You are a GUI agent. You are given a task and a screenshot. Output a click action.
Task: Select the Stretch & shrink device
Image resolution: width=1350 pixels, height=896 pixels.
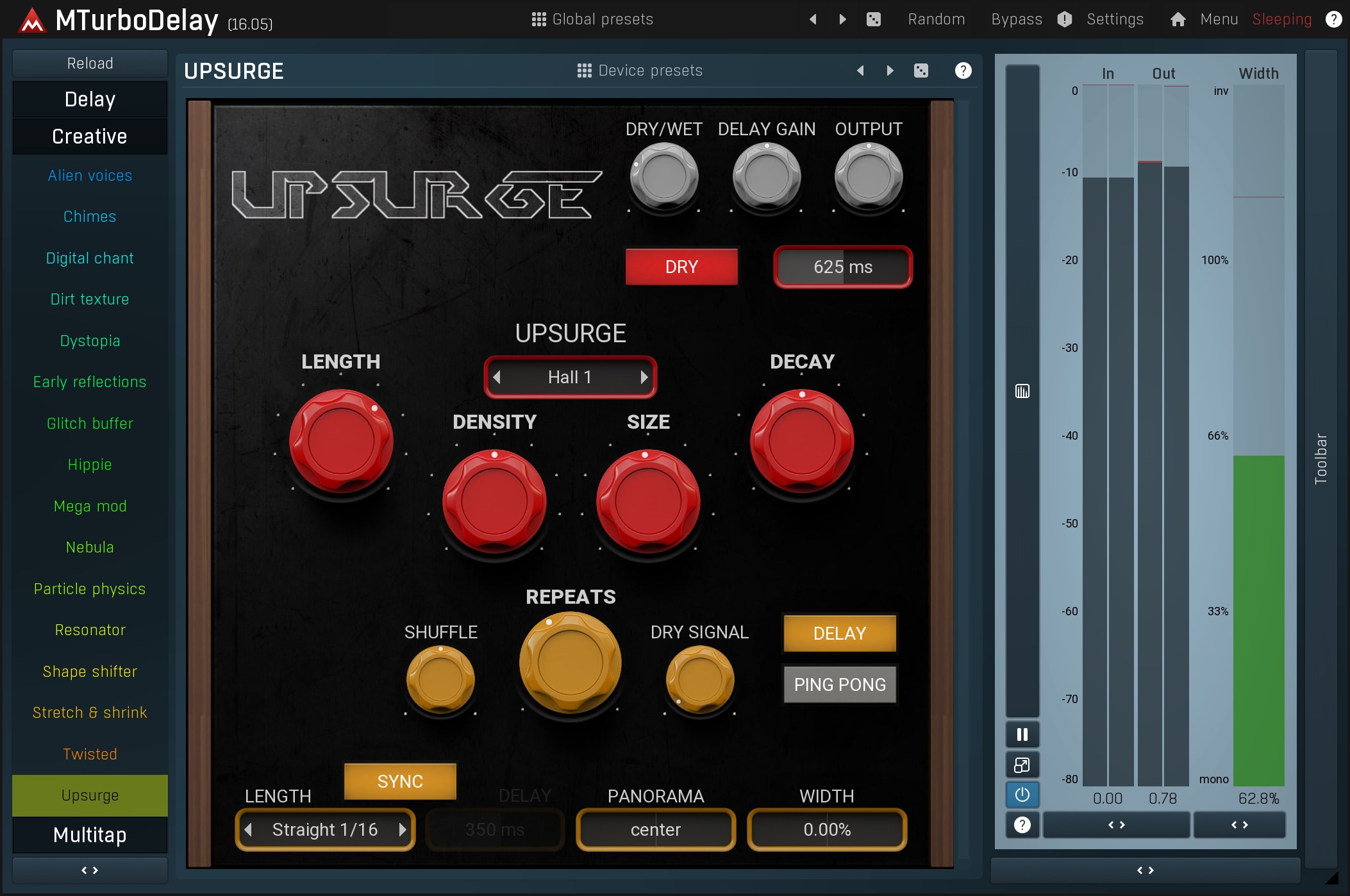(x=90, y=713)
